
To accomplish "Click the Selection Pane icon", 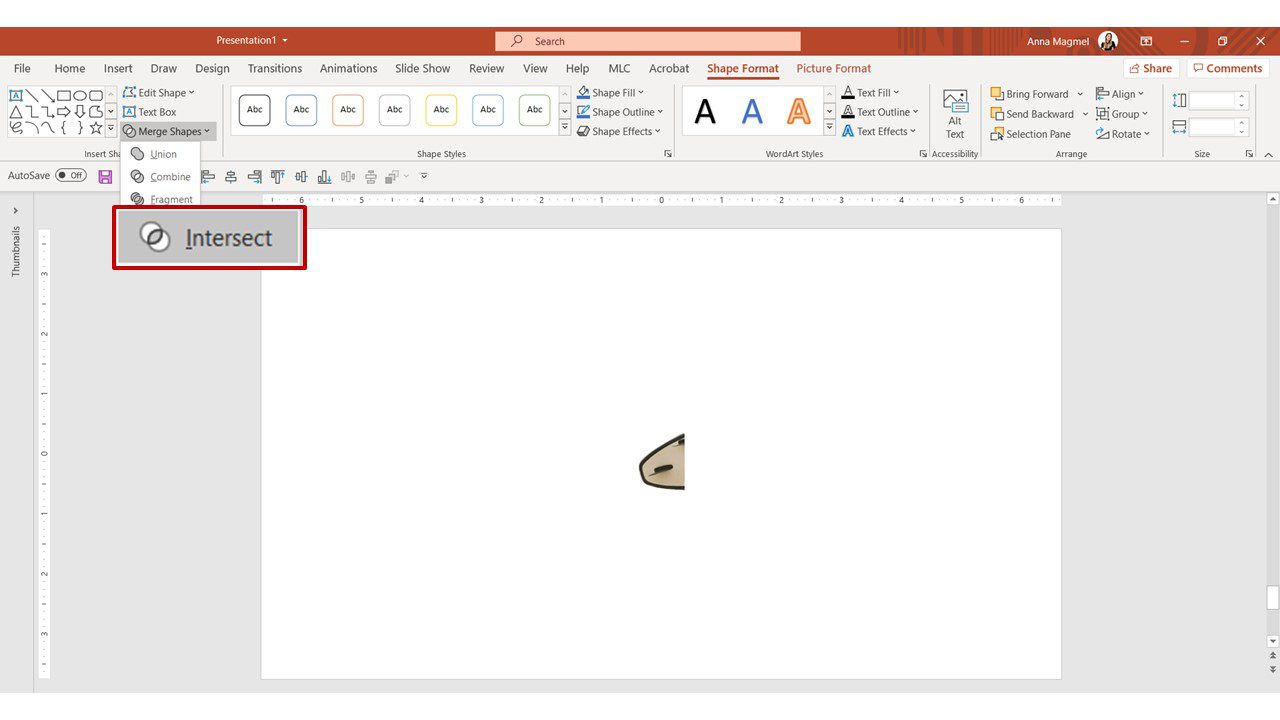I will pos(997,134).
